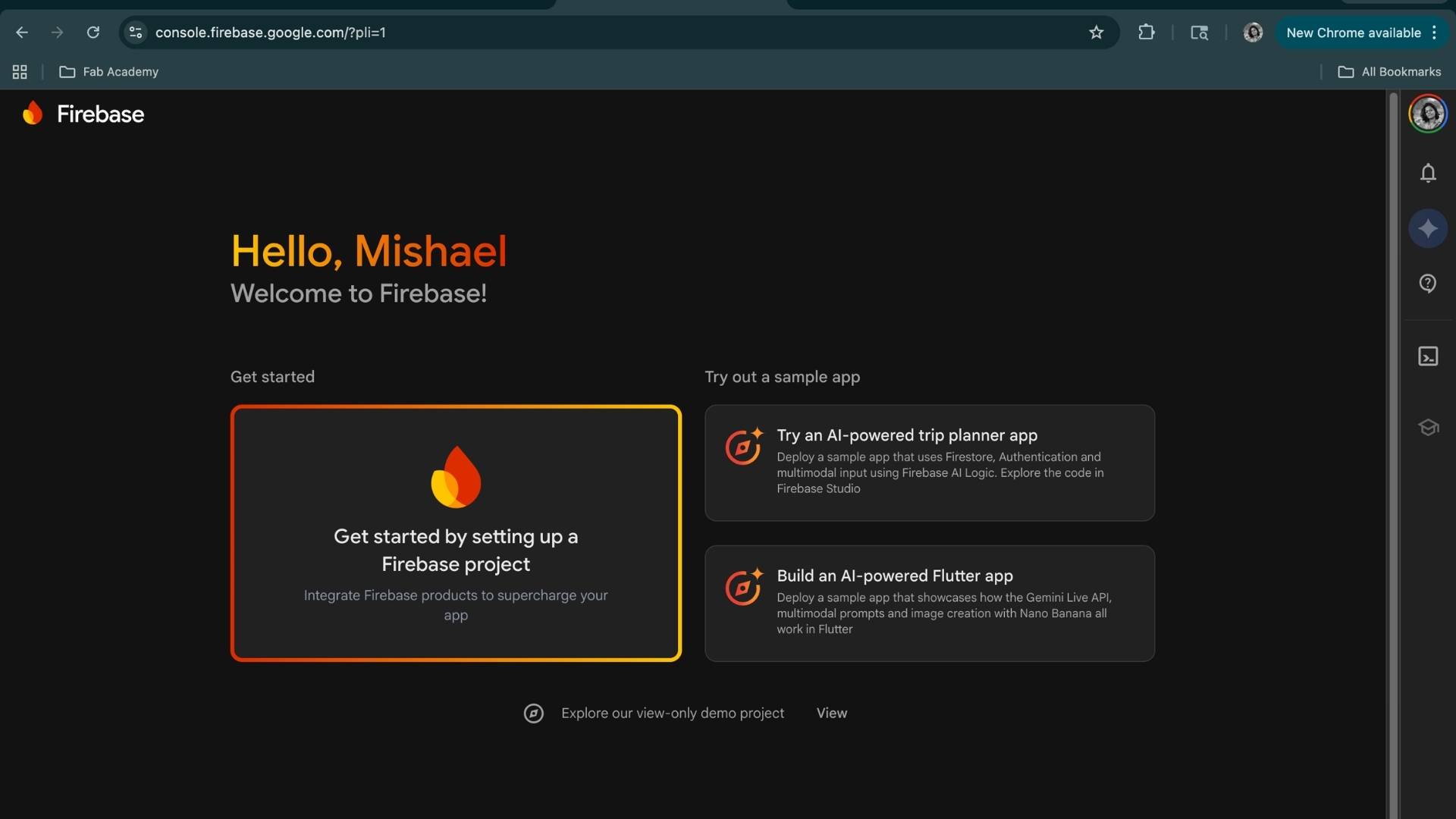Click the demo project compass icon
The height and width of the screenshot is (819, 1456).
(534, 714)
